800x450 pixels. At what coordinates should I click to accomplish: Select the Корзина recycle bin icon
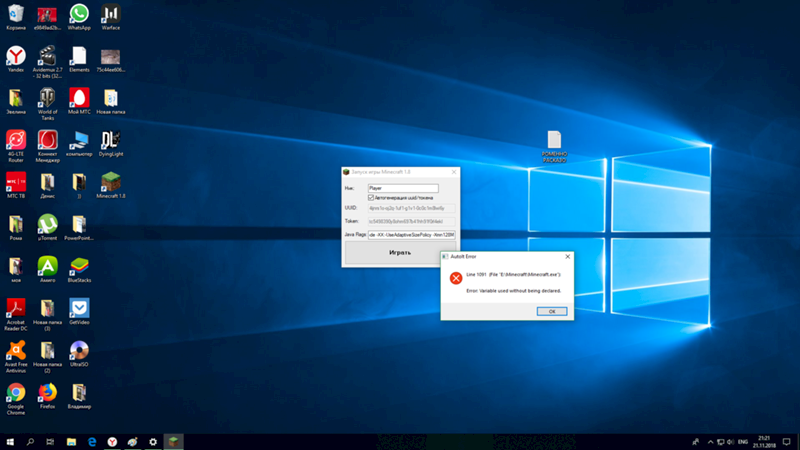coord(16,17)
